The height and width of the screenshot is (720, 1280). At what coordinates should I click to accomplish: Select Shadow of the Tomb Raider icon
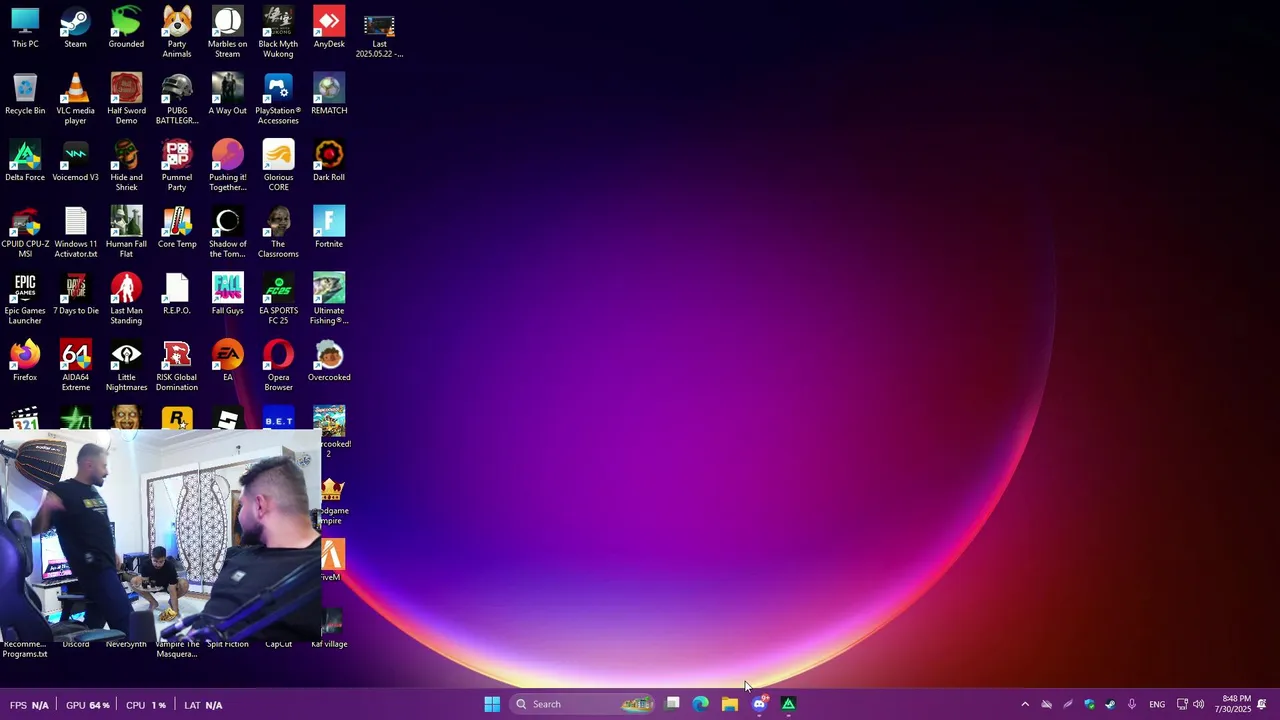pos(227,233)
